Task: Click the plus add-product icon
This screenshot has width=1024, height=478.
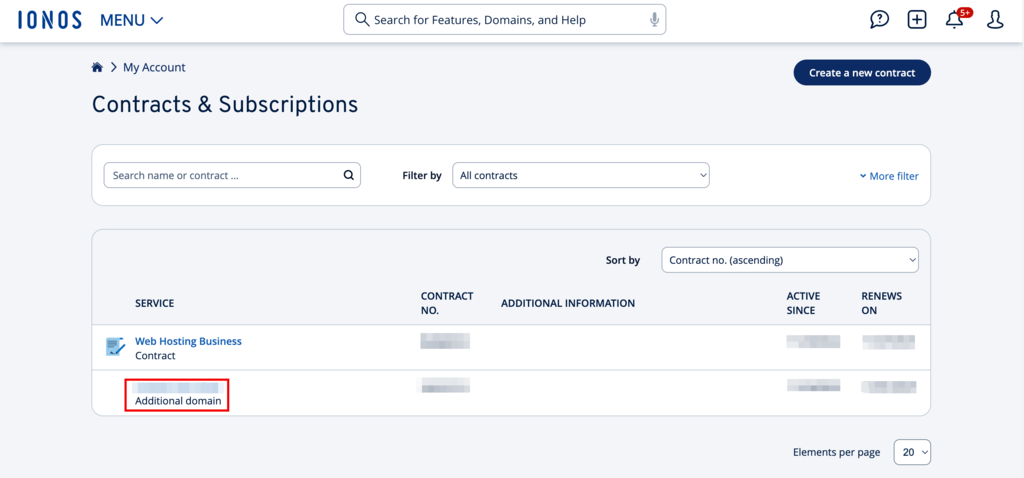Action: 917,20
